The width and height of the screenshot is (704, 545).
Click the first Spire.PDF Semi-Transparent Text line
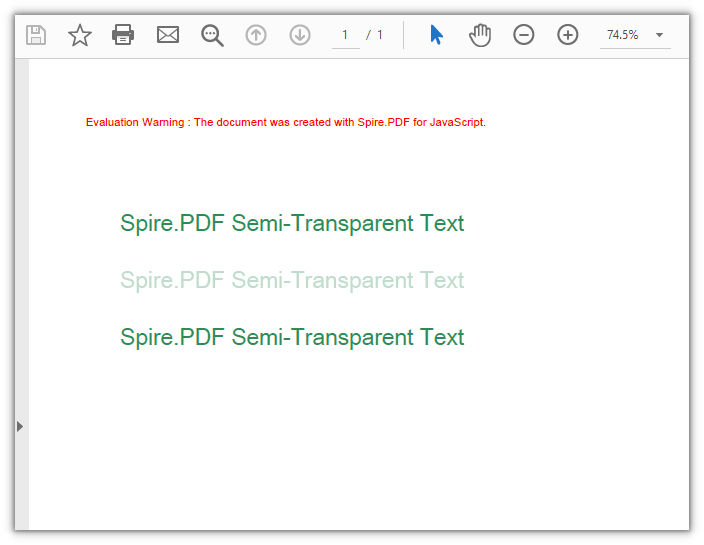tap(292, 223)
